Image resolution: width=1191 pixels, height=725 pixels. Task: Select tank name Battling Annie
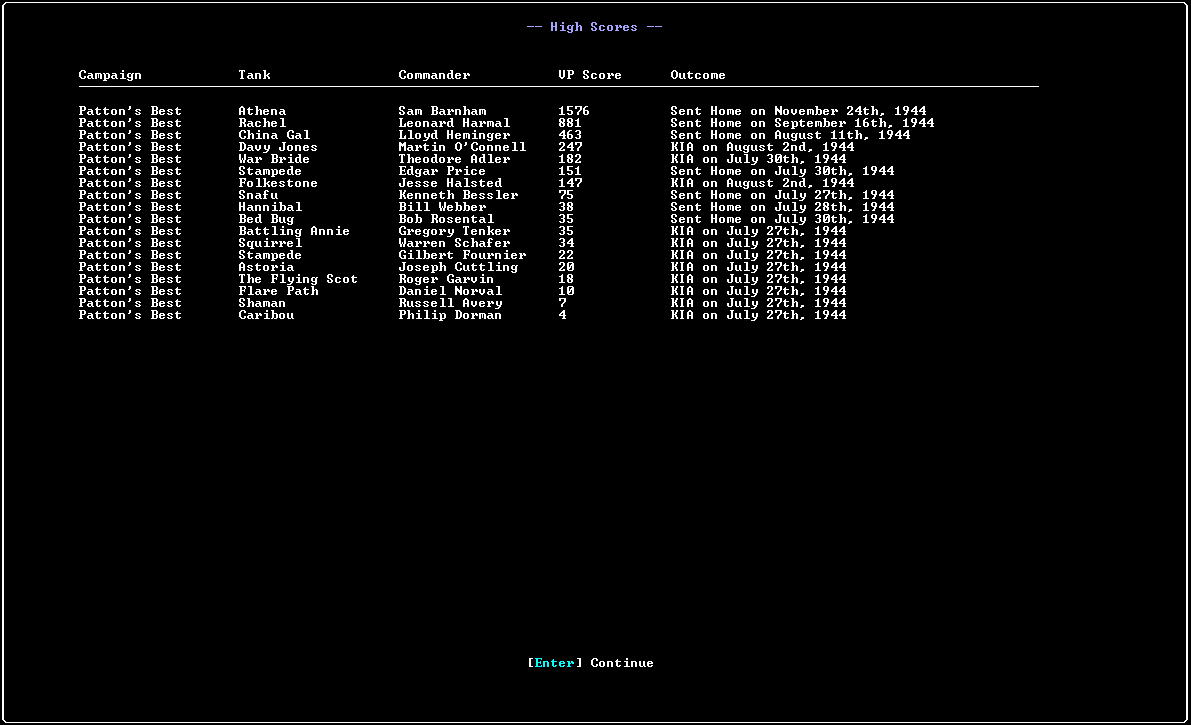(294, 231)
